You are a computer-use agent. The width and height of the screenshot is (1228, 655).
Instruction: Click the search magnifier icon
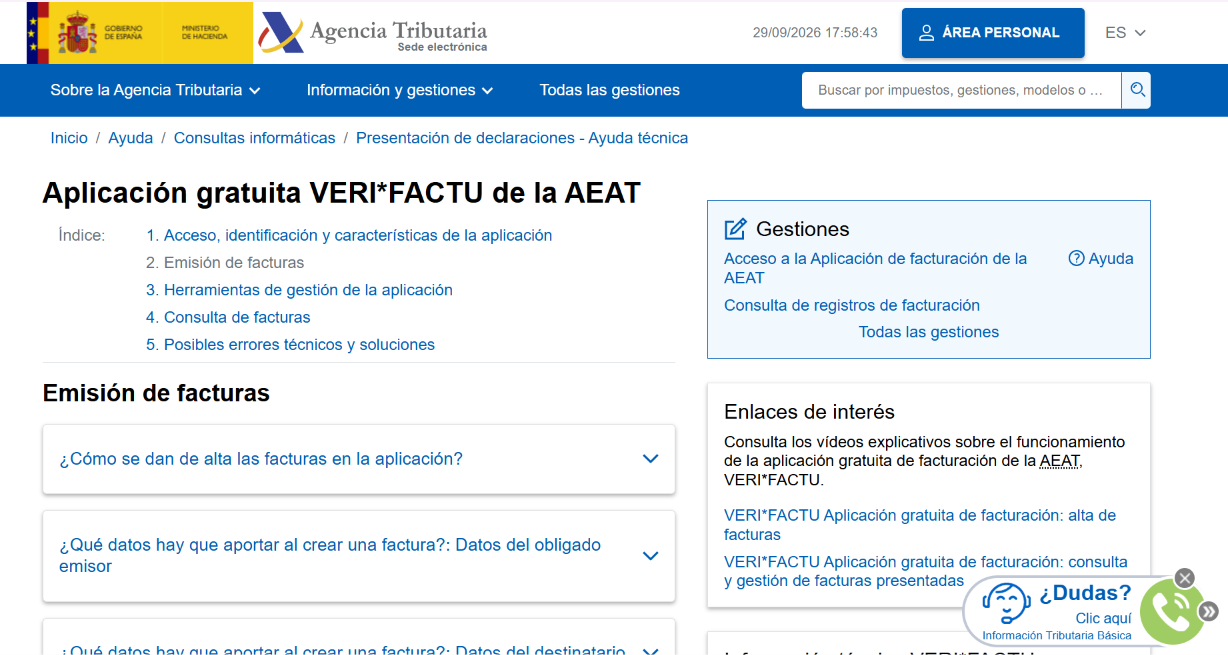(1136, 90)
